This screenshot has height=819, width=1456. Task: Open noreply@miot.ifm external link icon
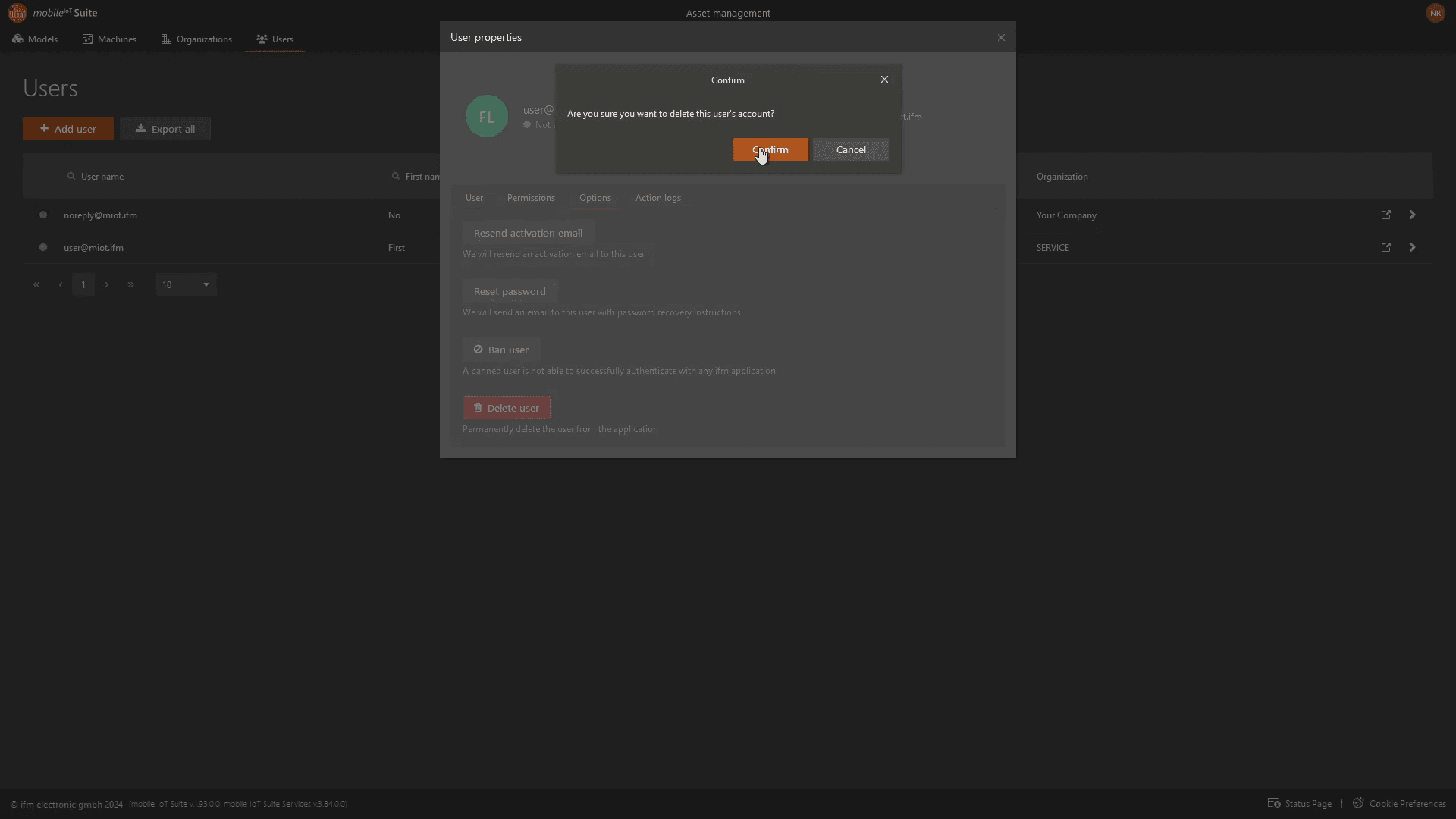tap(1385, 215)
